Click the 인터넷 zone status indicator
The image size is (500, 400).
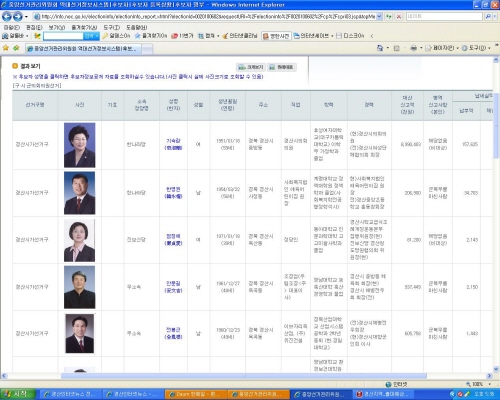(x=396, y=384)
